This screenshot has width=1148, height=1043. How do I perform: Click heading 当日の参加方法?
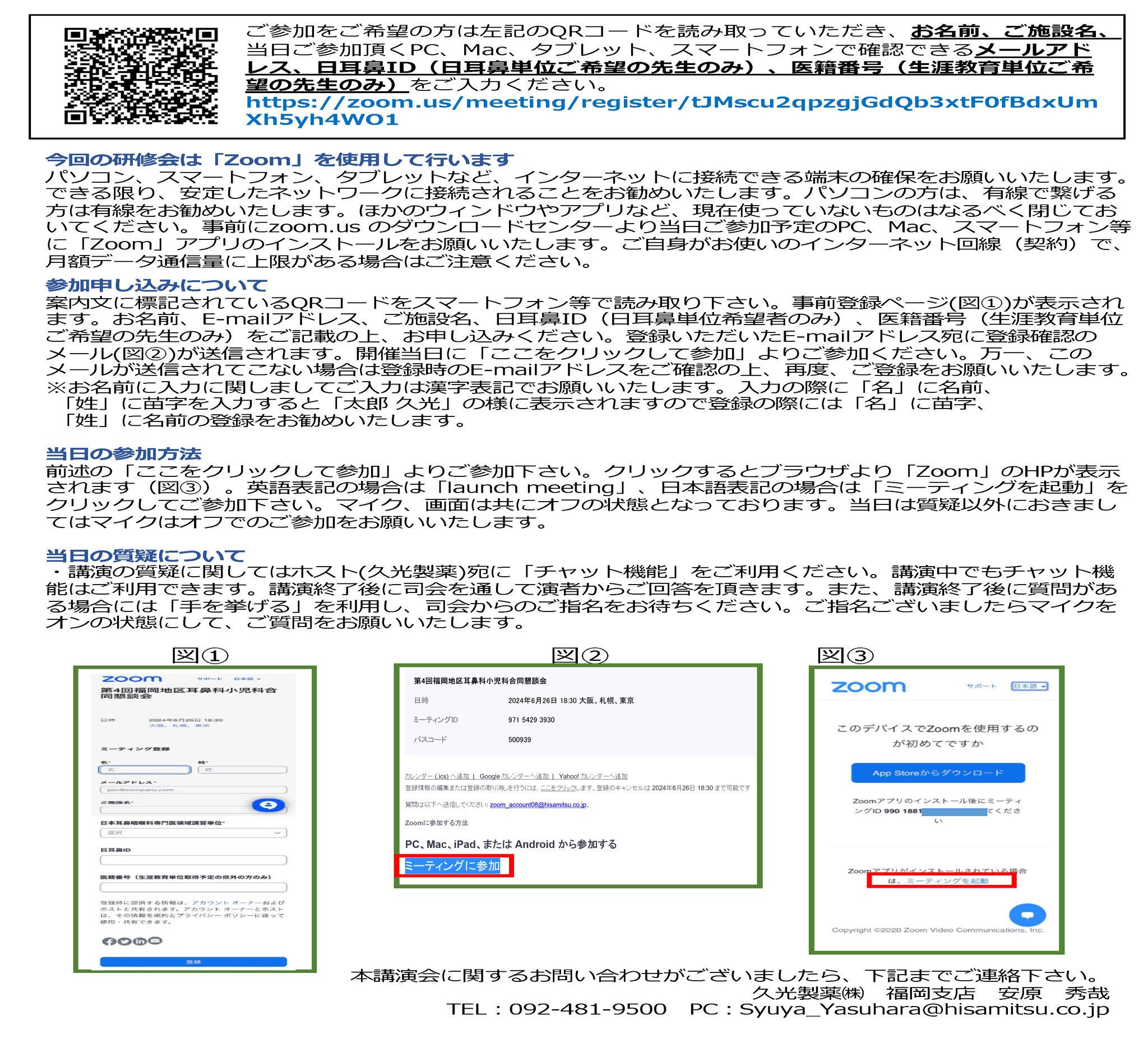(x=123, y=454)
